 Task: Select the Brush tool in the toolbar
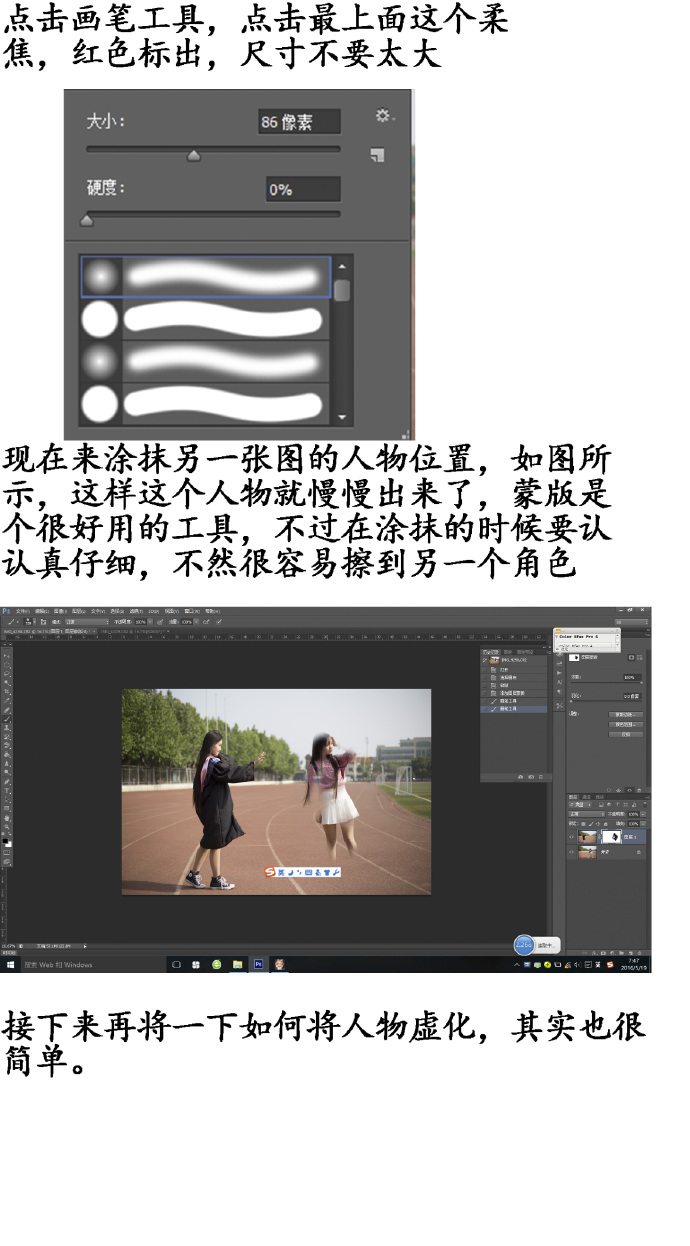point(7,719)
